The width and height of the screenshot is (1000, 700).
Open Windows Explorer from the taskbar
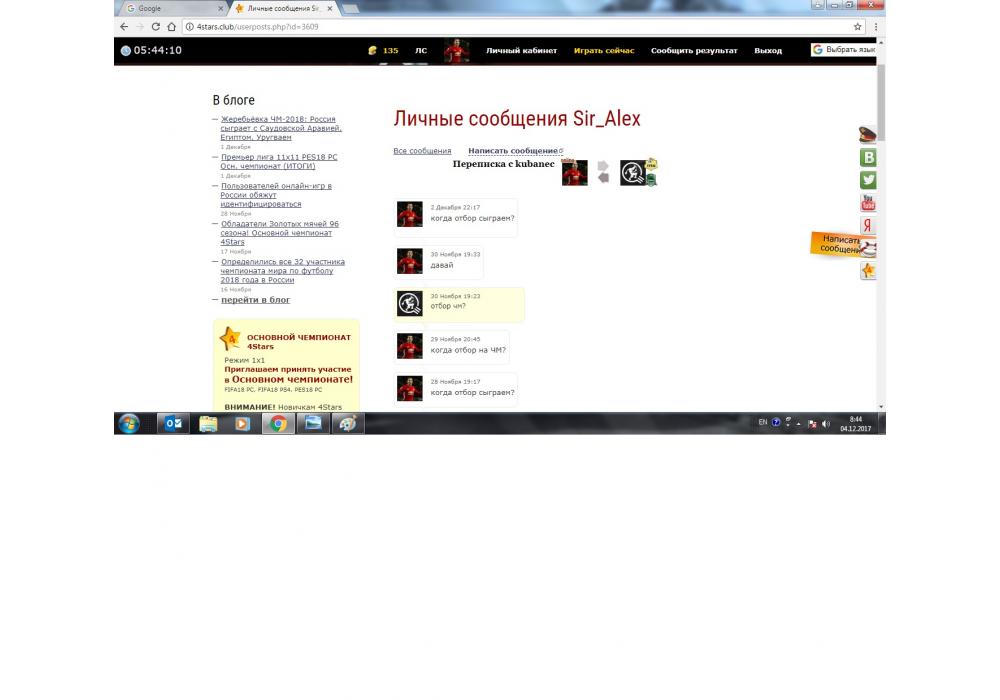[208, 423]
